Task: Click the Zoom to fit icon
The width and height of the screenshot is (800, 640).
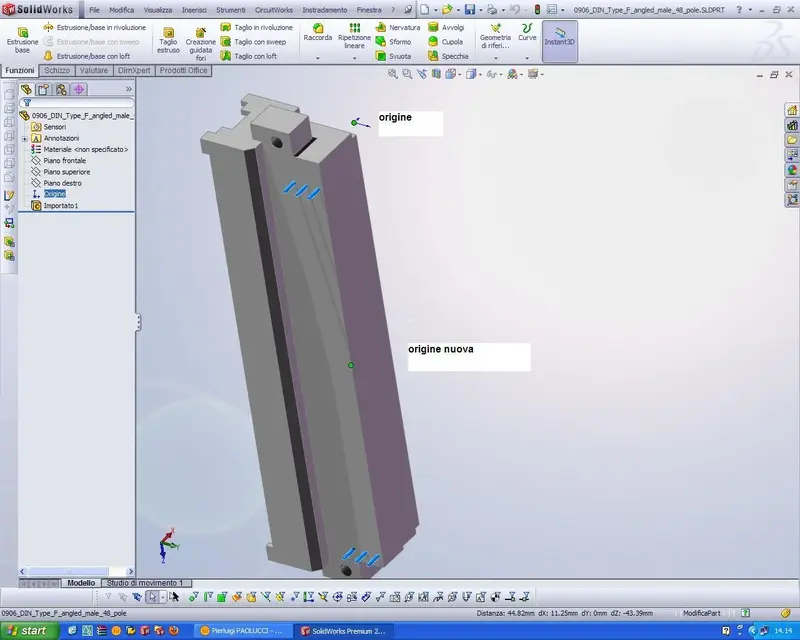Action: [392, 75]
